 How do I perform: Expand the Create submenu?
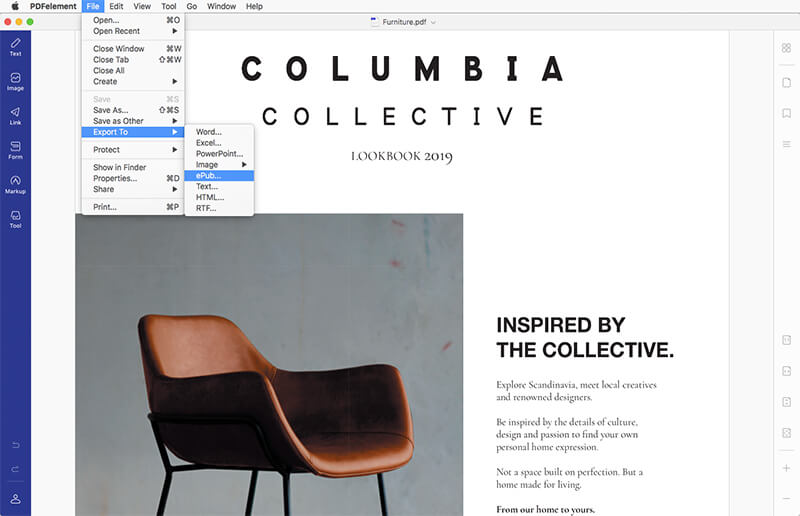[x=133, y=82]
